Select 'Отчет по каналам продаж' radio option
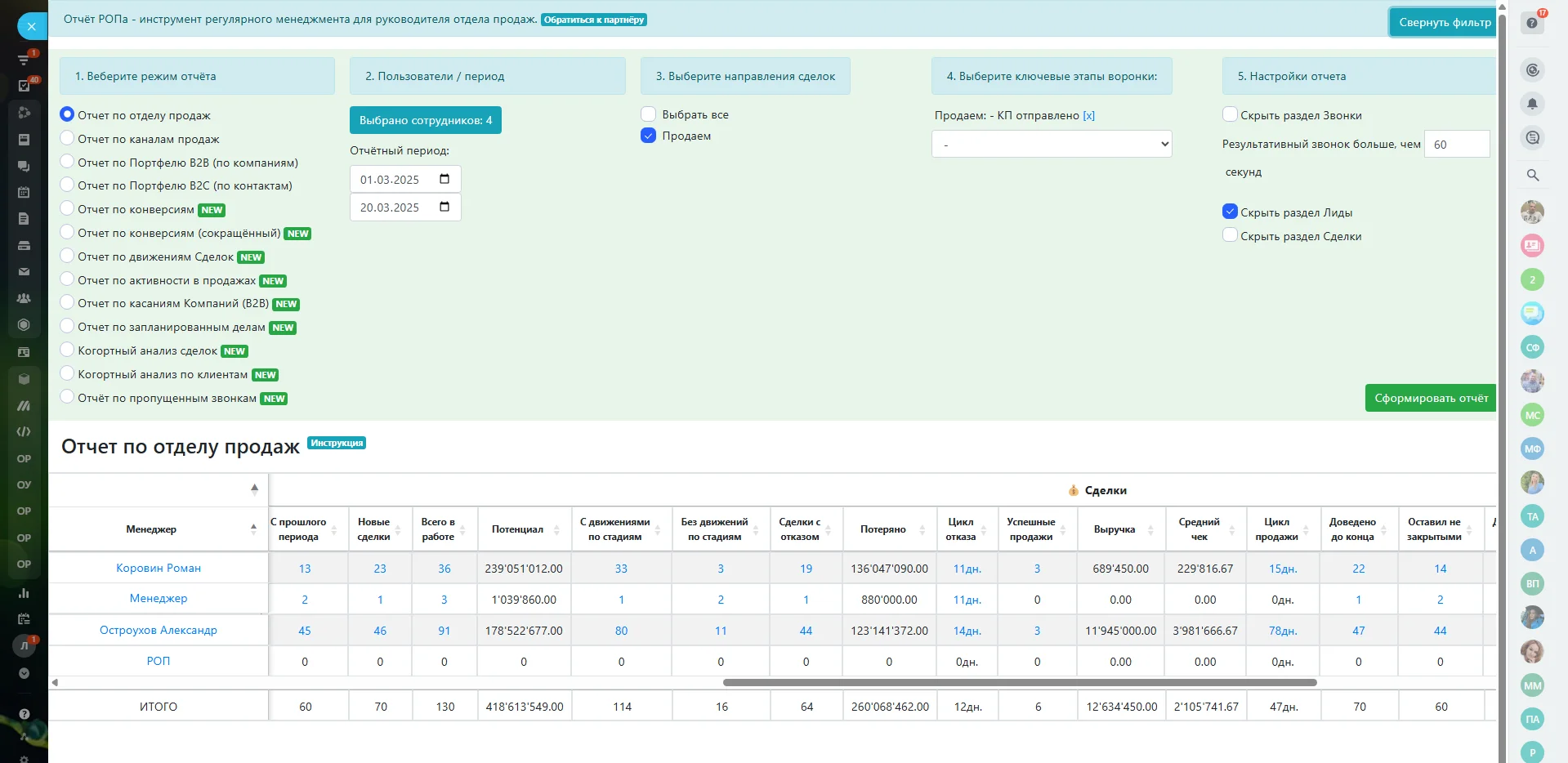Image resolution: width=1568 pixels, height=763 pixels. (x=68, y=139)
